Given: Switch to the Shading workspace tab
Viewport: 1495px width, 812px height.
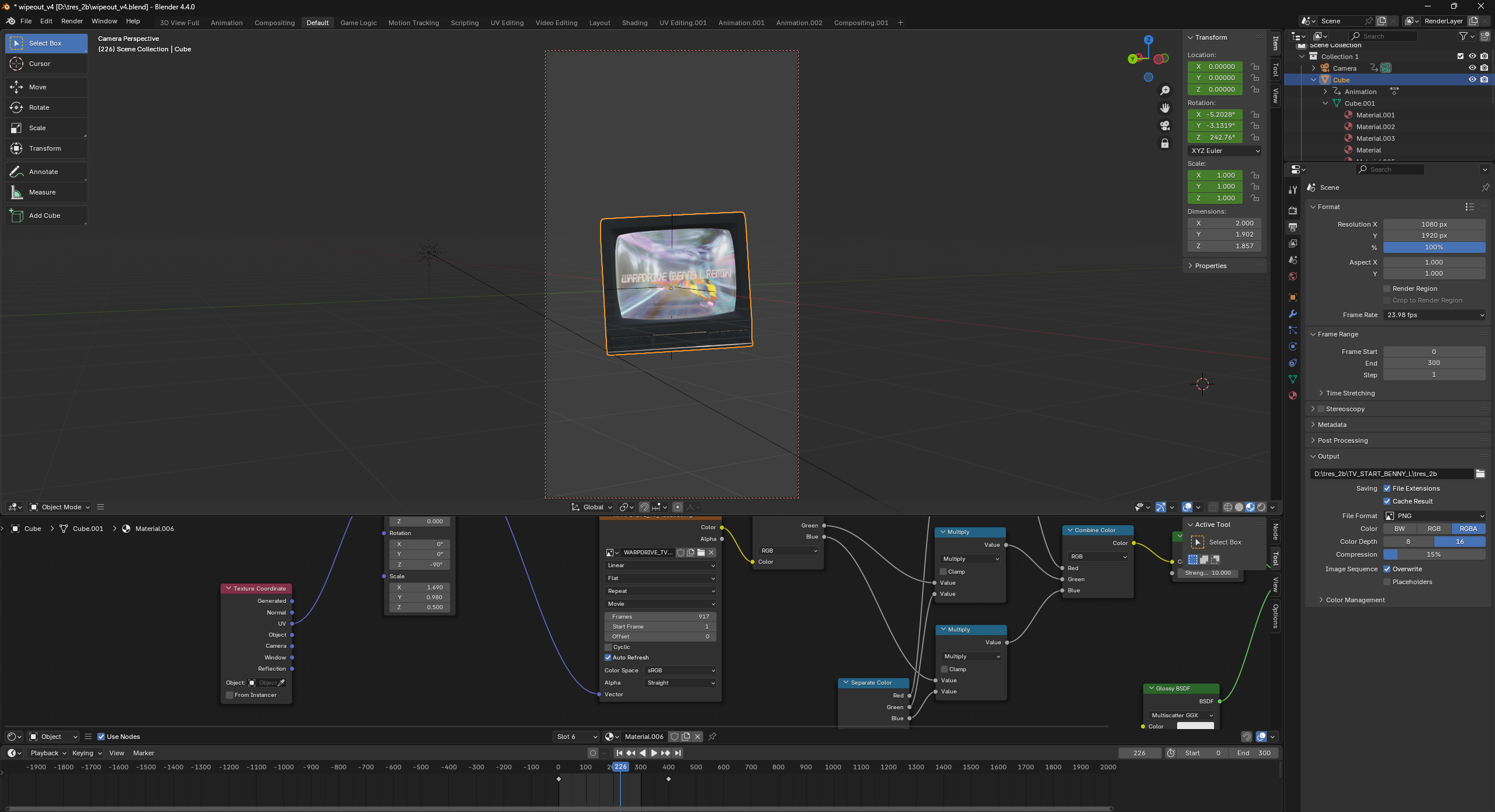Looking at the screenshot, I should 634,23.
